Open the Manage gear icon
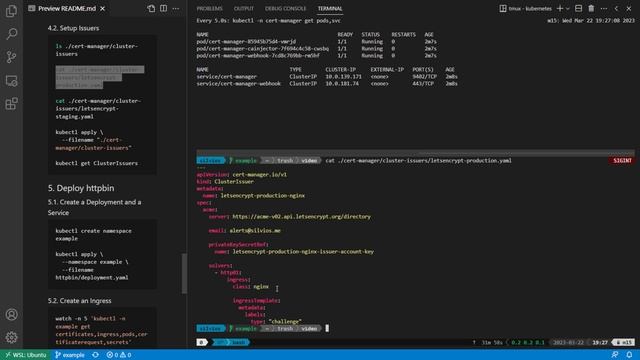This screenshot has height=360, width=640. pyautogui.click(x=11, y=337)
